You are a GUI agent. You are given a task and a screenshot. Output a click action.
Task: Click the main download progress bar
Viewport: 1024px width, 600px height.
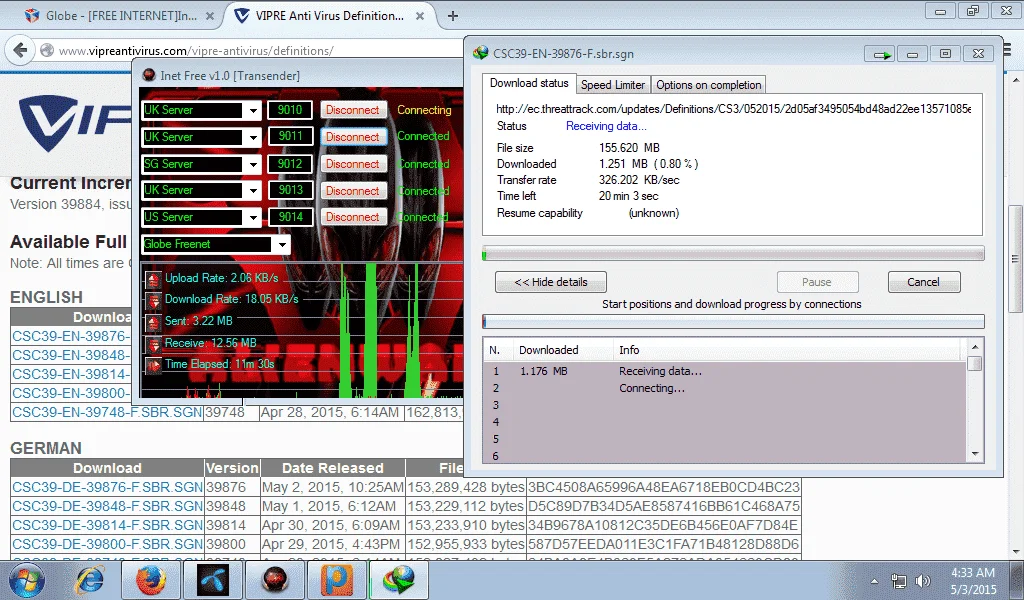733,255
